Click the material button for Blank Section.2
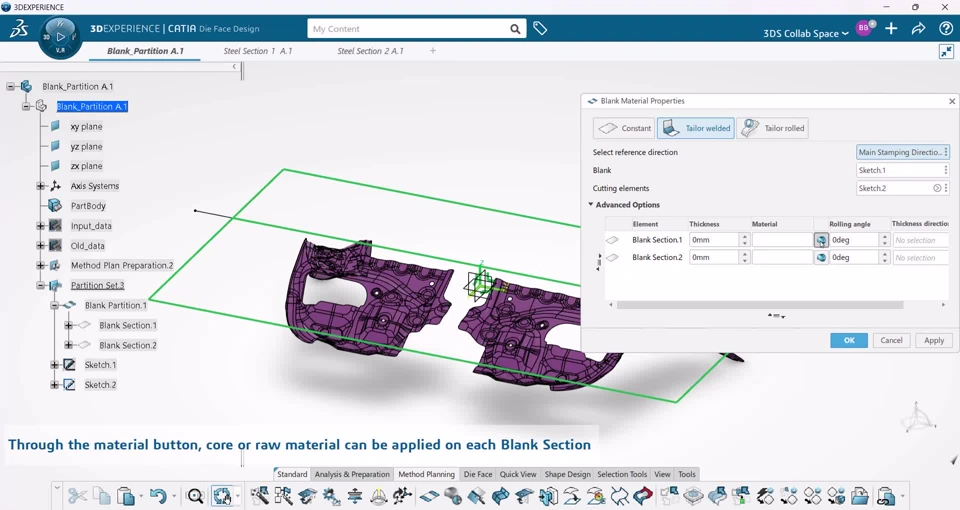The width and height of the screenshot is (960, 510). (x=821, y=258)
